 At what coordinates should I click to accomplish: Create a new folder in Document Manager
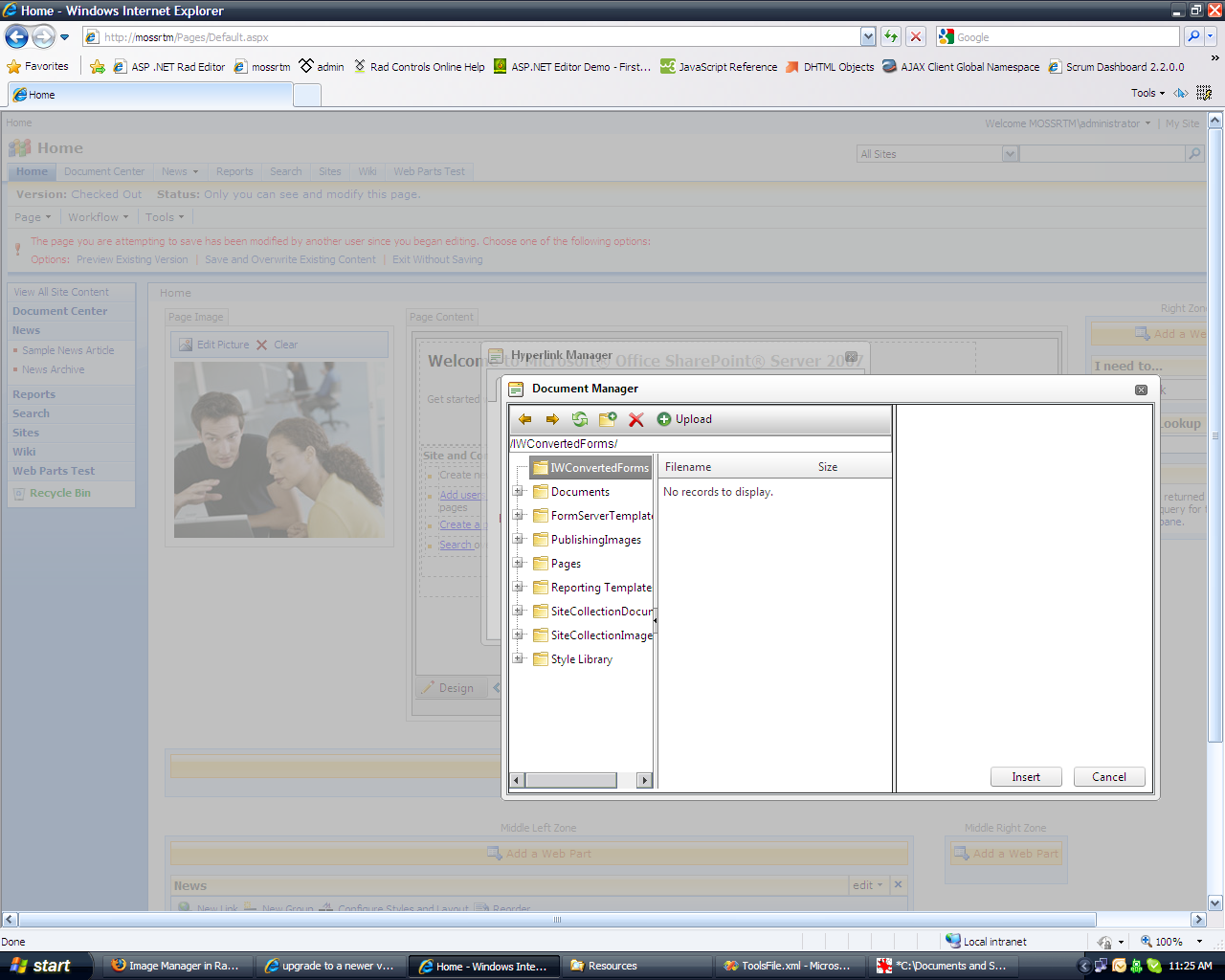[608, 419]
